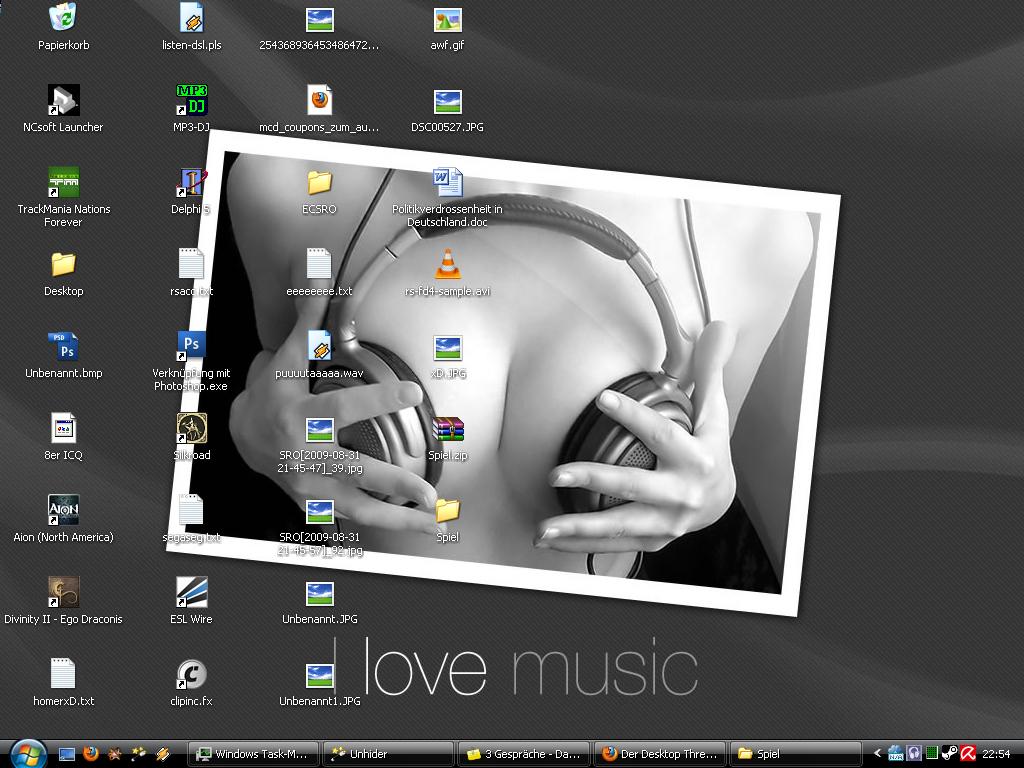Open the Spiel.zip WinRAR archive
Screen dimensions: 1024x768
447,429
